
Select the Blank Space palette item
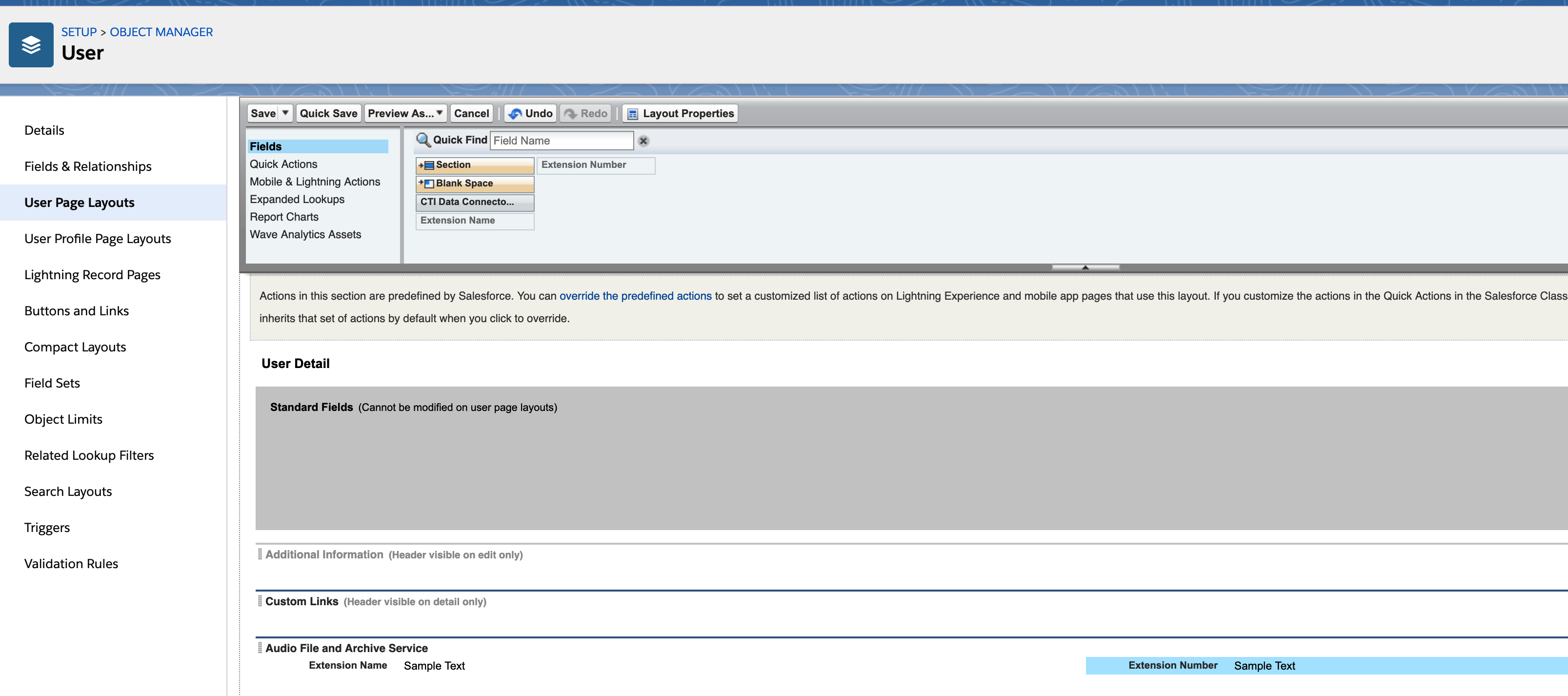click(475, 184)
